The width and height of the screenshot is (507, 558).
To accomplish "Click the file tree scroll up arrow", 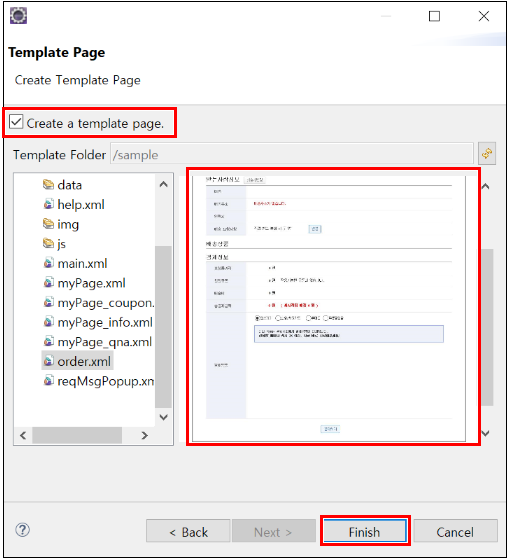I will click(x=164, y=184).
